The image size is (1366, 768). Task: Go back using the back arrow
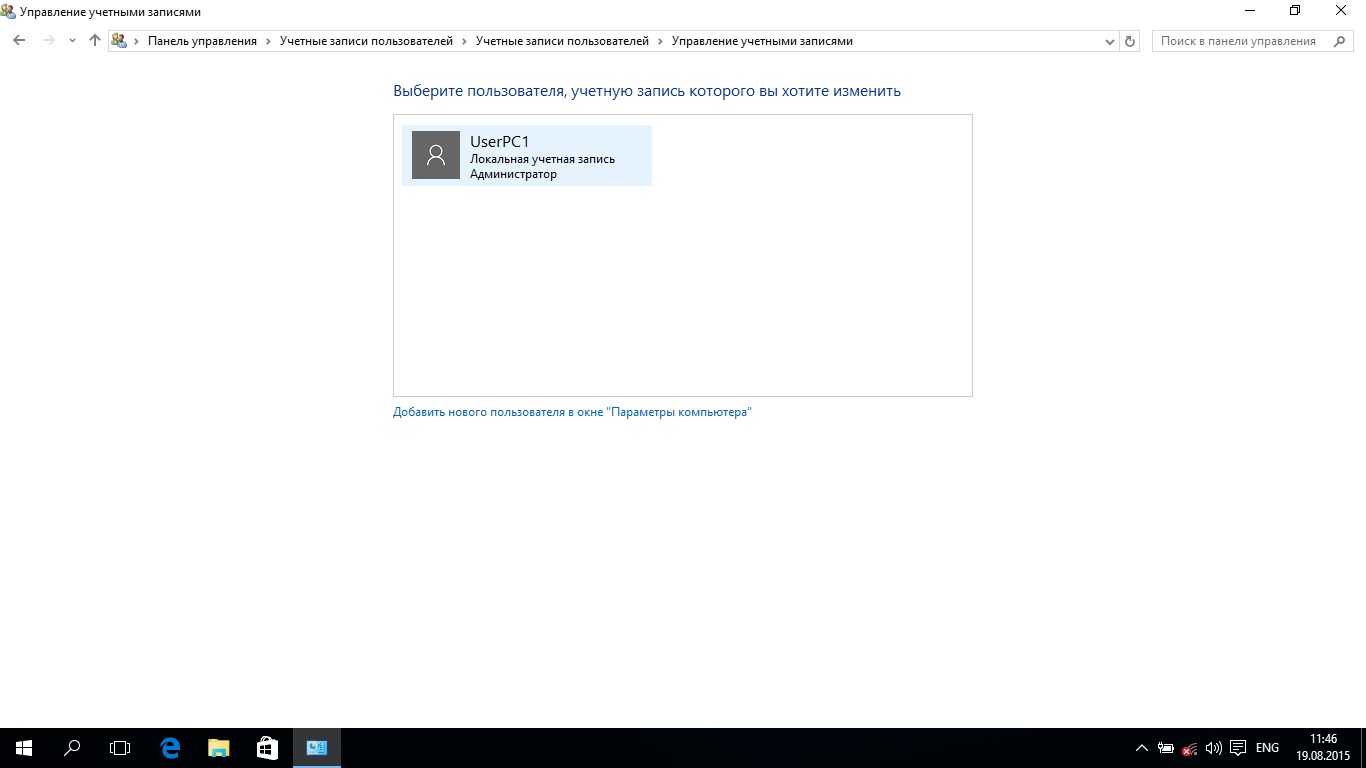pos(19,41)
